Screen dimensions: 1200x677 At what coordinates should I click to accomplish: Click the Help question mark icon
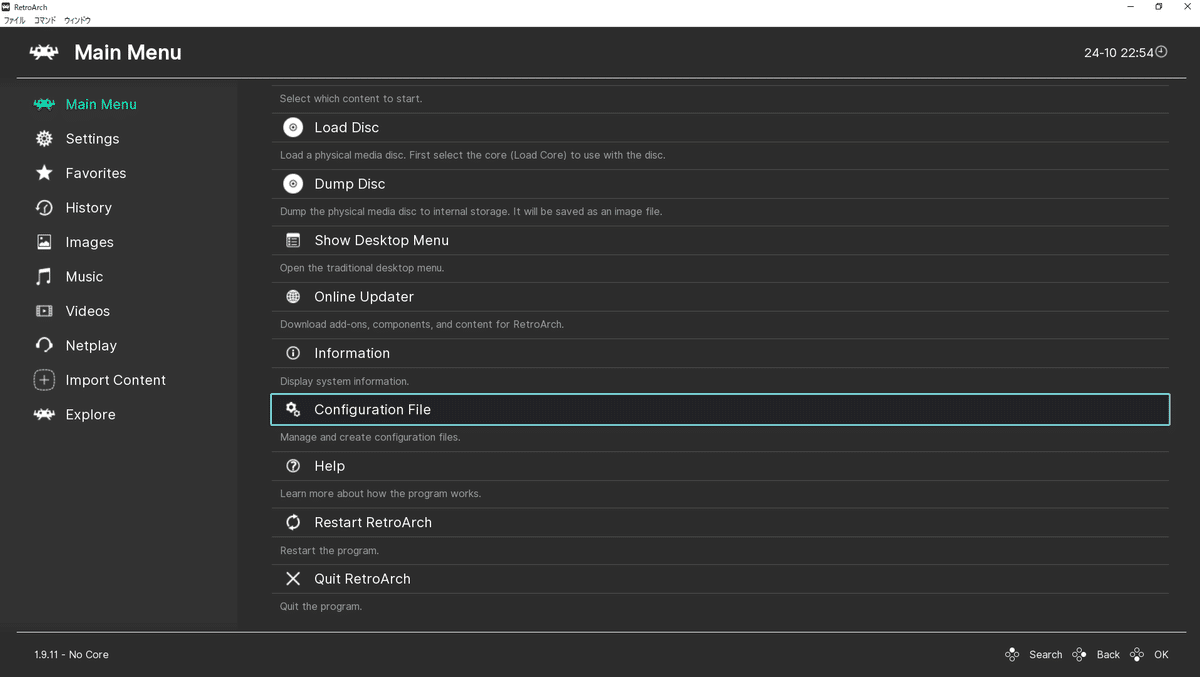(293, 466)
